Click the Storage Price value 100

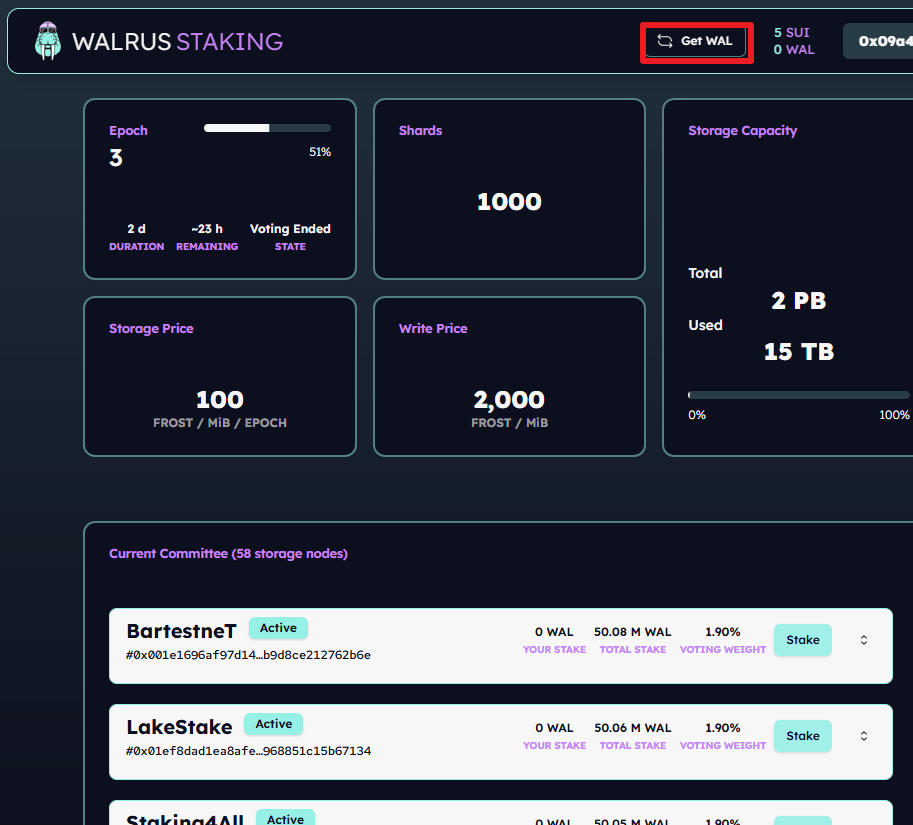click(x=220, y=399)
